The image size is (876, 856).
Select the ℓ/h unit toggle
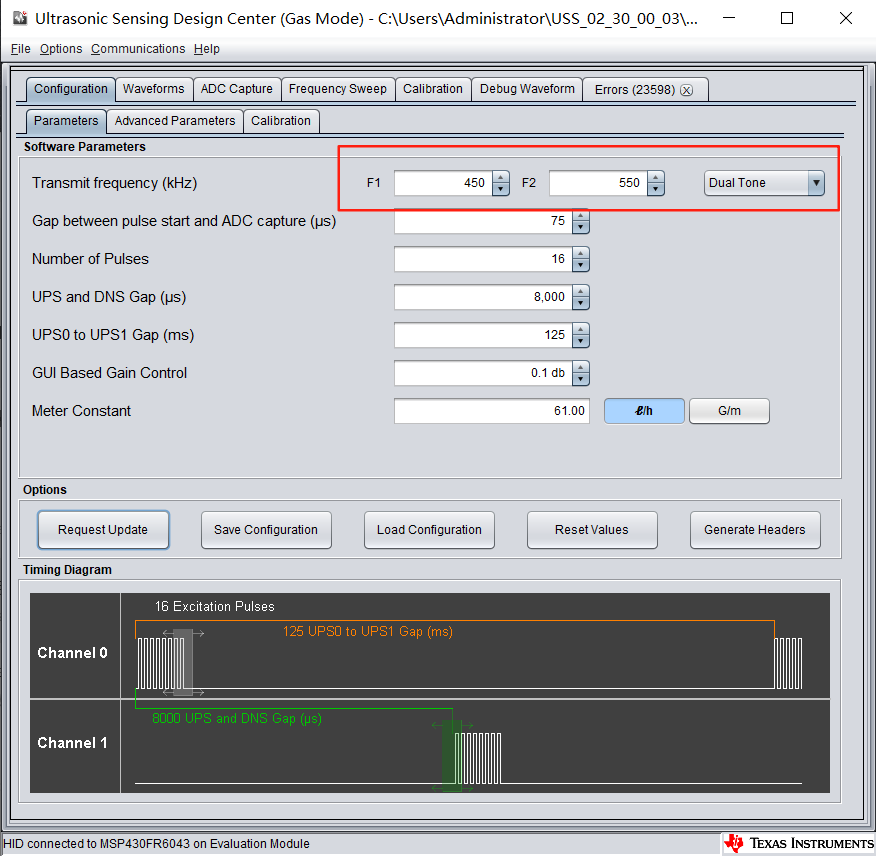point(644,411)
